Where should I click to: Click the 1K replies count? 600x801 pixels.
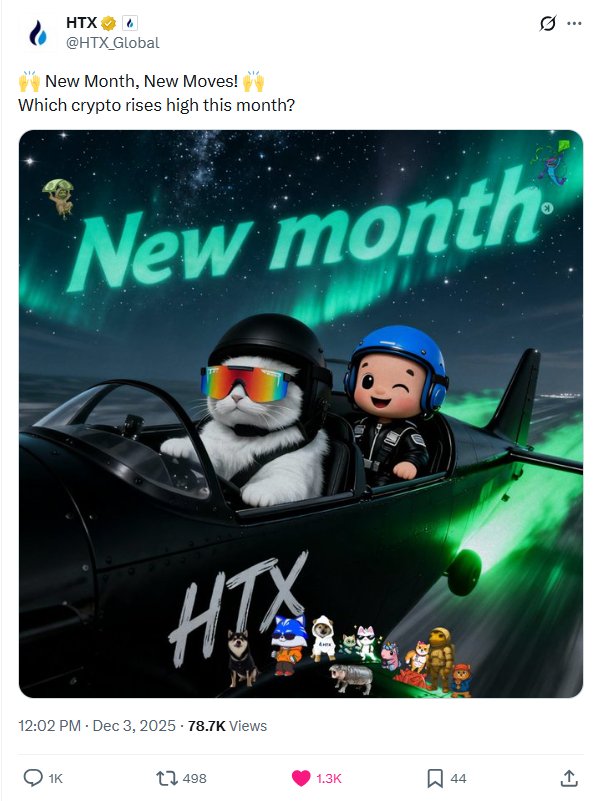(56, 779)
